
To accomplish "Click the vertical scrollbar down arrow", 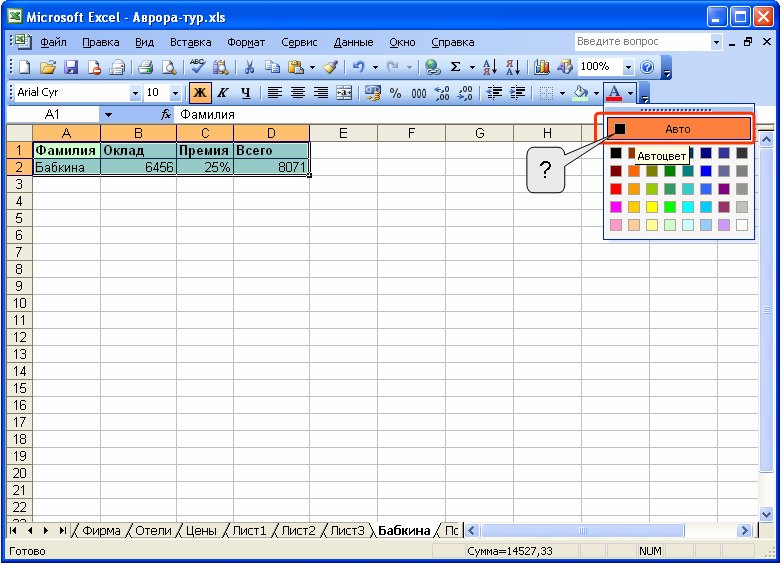I will (x=766, y=514).
